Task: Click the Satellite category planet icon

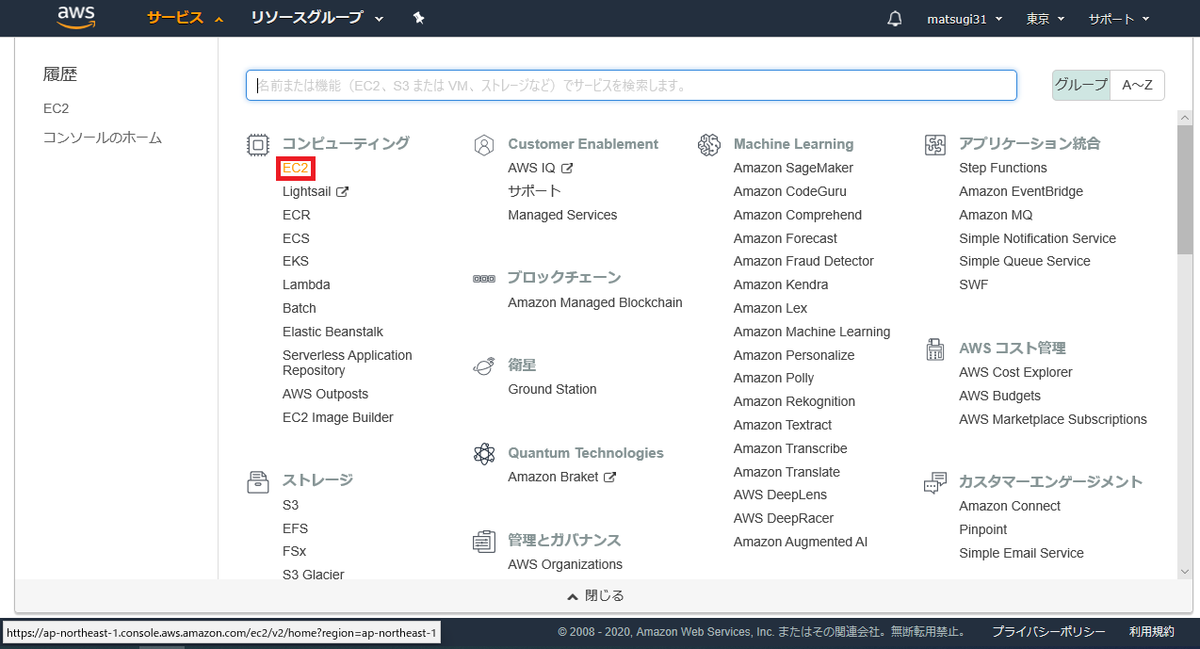Action: point(484,366)
